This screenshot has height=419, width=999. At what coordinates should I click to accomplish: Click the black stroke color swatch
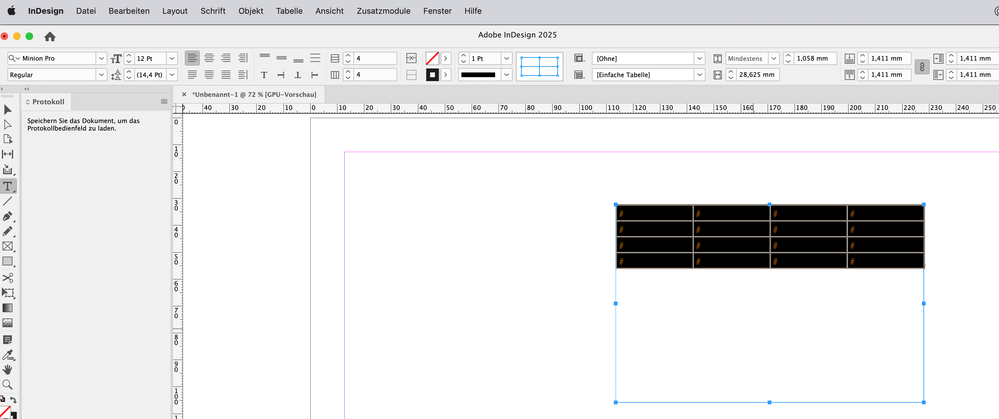(x=432, y=75)
